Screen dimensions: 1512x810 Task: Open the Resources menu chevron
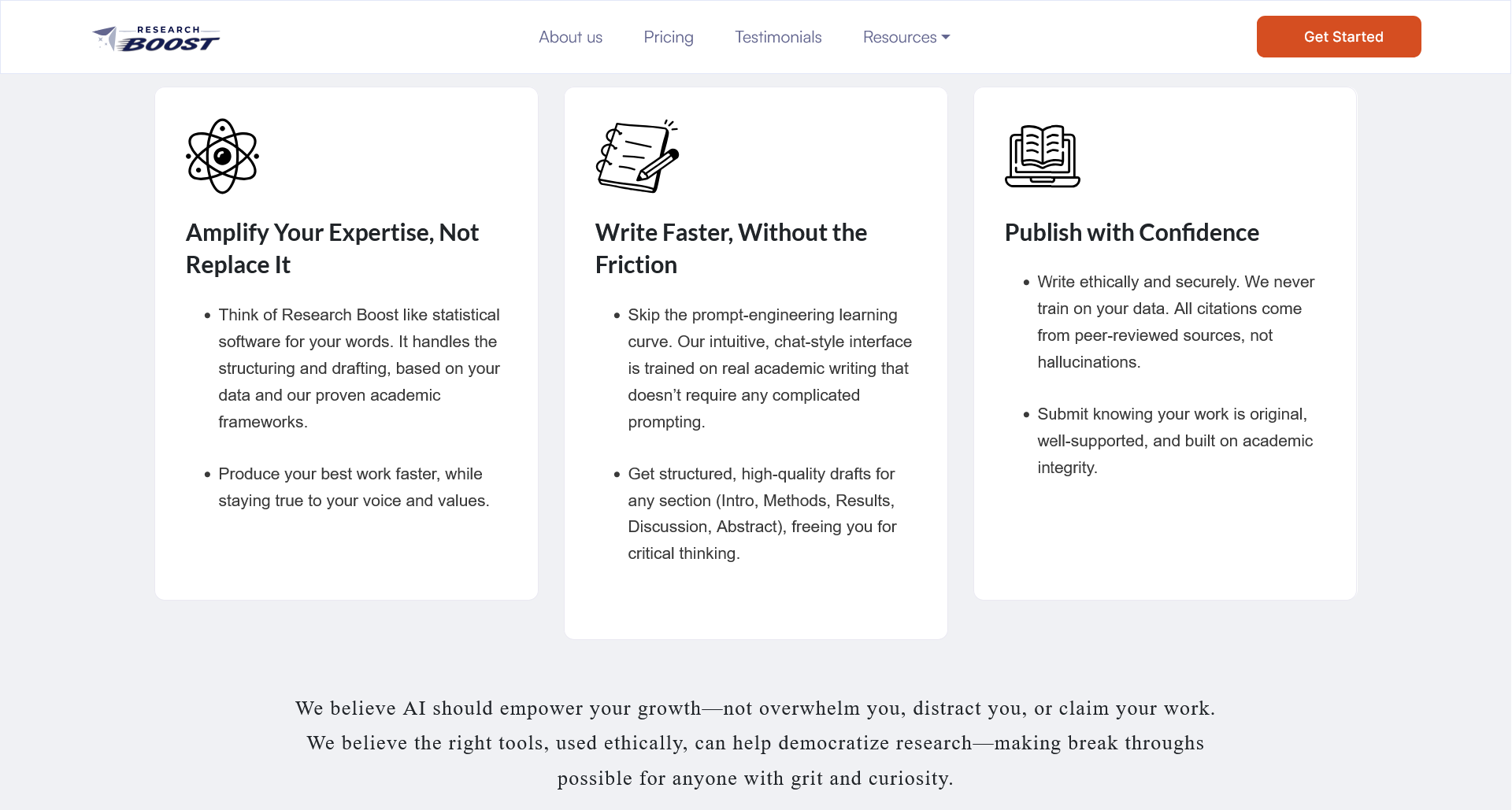click(x=945, y=38)
